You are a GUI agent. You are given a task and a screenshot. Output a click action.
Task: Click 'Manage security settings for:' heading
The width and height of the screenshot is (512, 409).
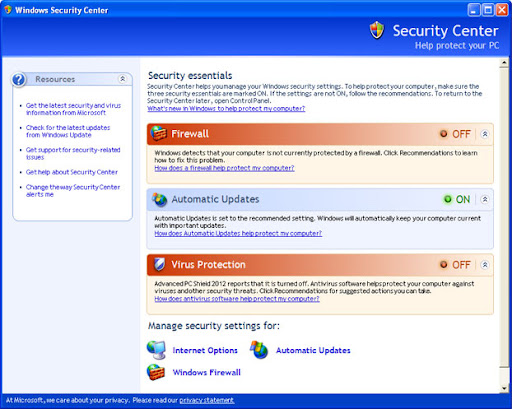214,326
